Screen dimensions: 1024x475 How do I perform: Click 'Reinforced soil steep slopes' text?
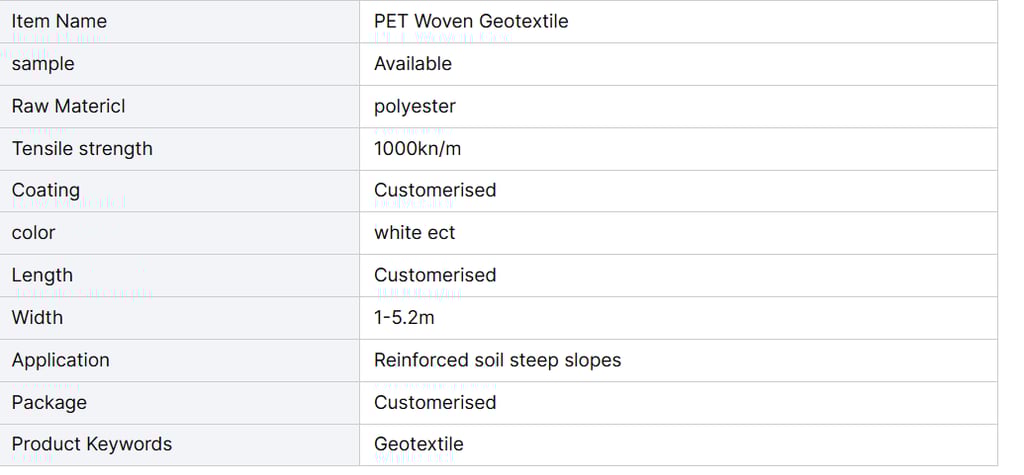pyautogui.click(x=497, y=361)
